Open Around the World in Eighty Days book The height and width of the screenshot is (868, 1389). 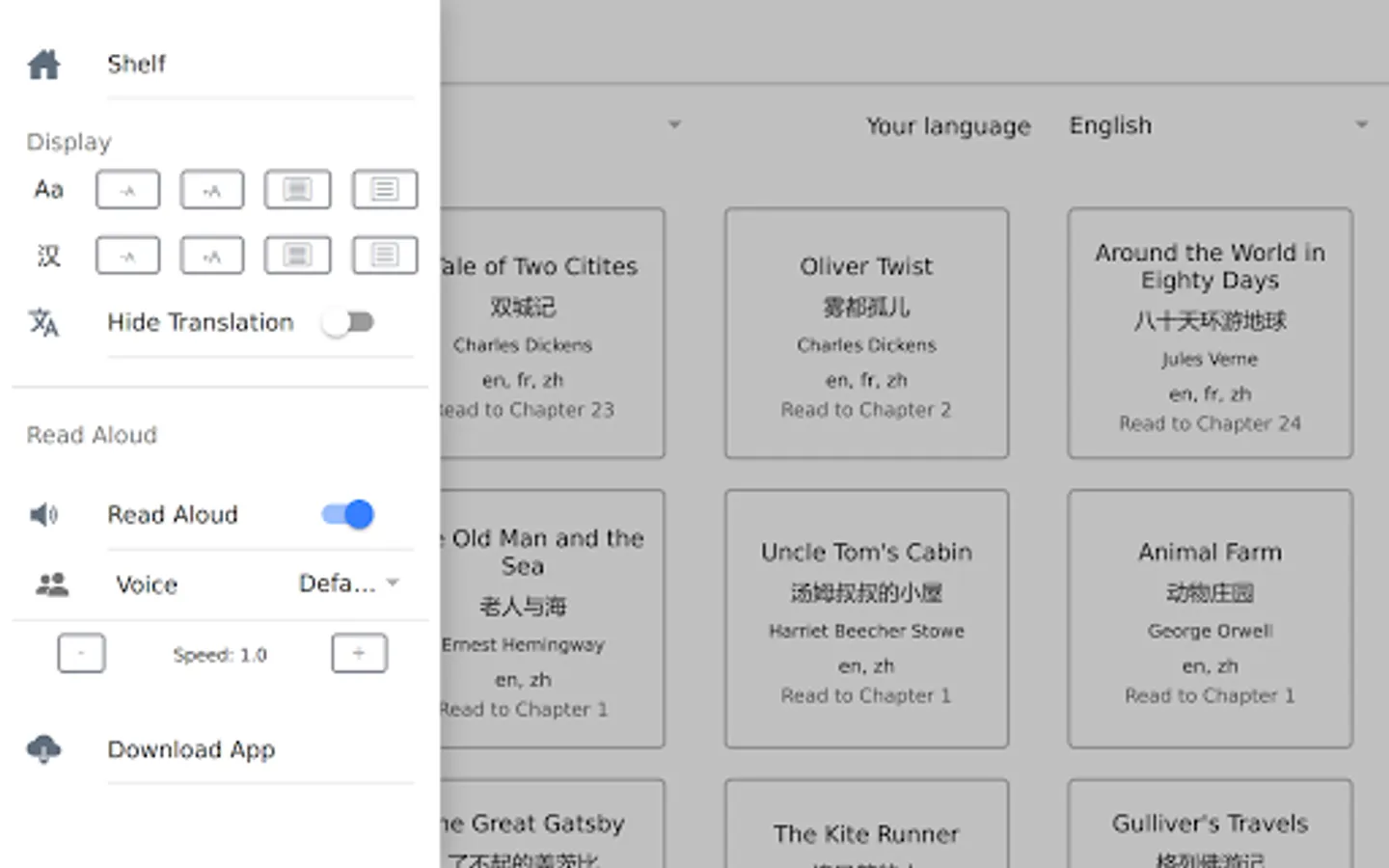pos(1210,333)
